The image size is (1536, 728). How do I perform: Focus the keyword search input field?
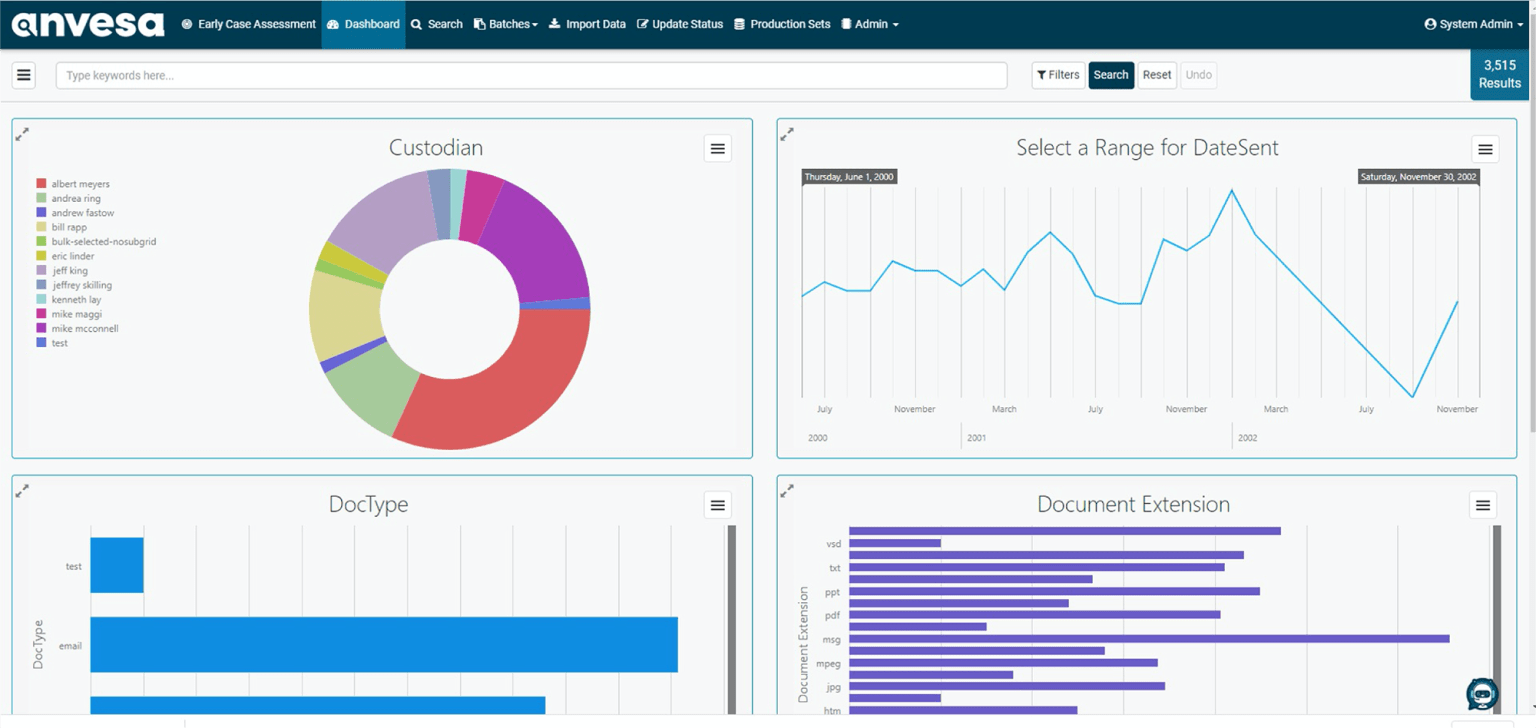click(531, 75)
